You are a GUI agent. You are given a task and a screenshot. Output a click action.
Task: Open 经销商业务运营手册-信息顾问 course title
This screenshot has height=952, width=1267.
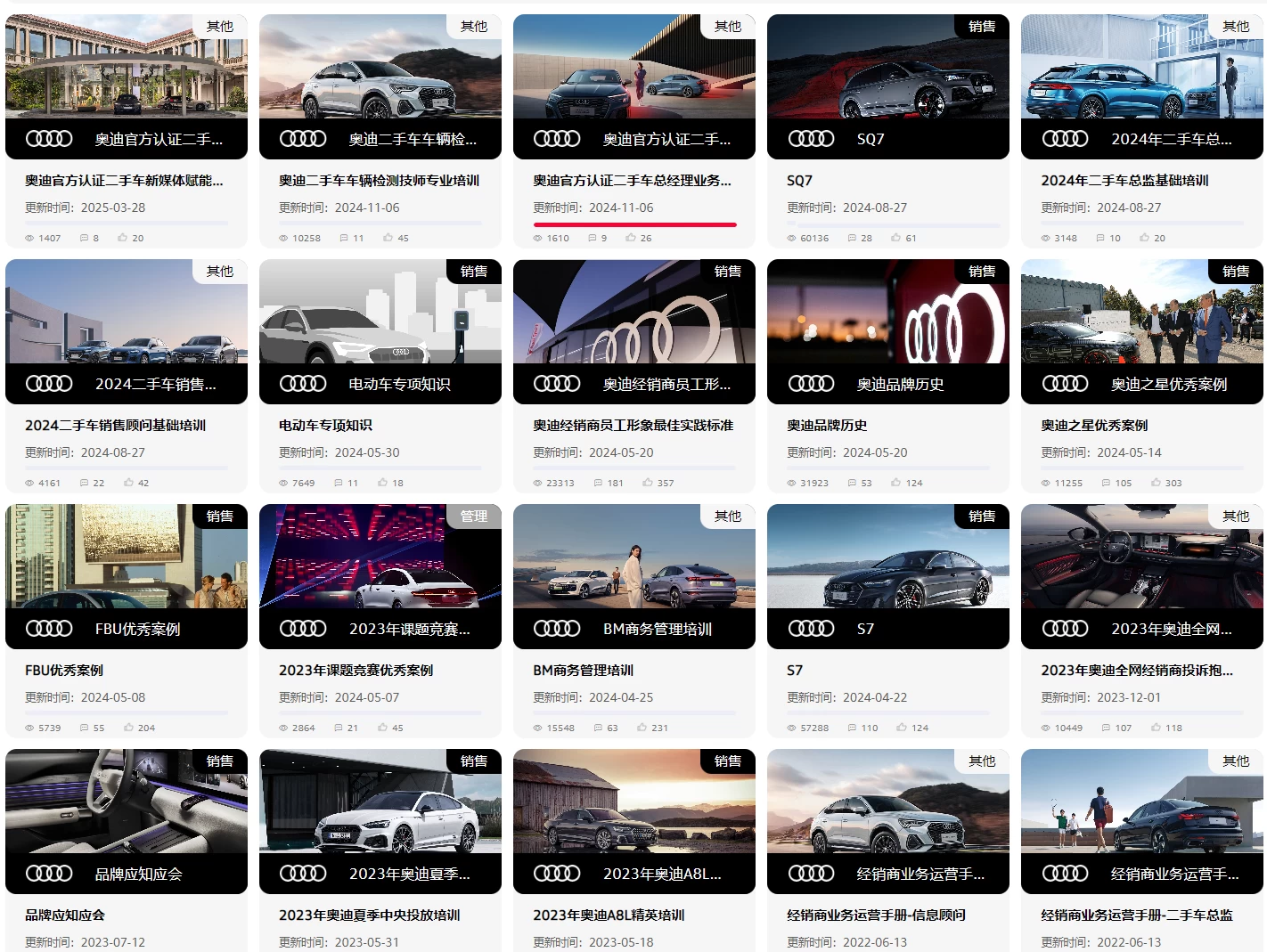pos(875,915)
